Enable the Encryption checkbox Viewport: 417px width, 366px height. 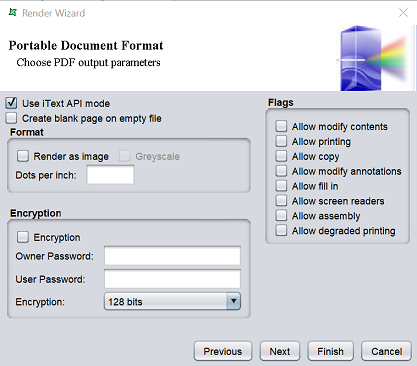click(x=23, y=237)
